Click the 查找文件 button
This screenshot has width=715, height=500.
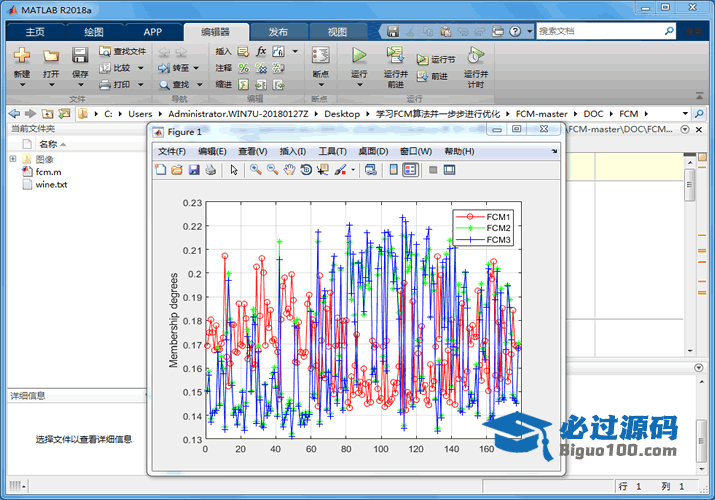click(x=123, y=51)
